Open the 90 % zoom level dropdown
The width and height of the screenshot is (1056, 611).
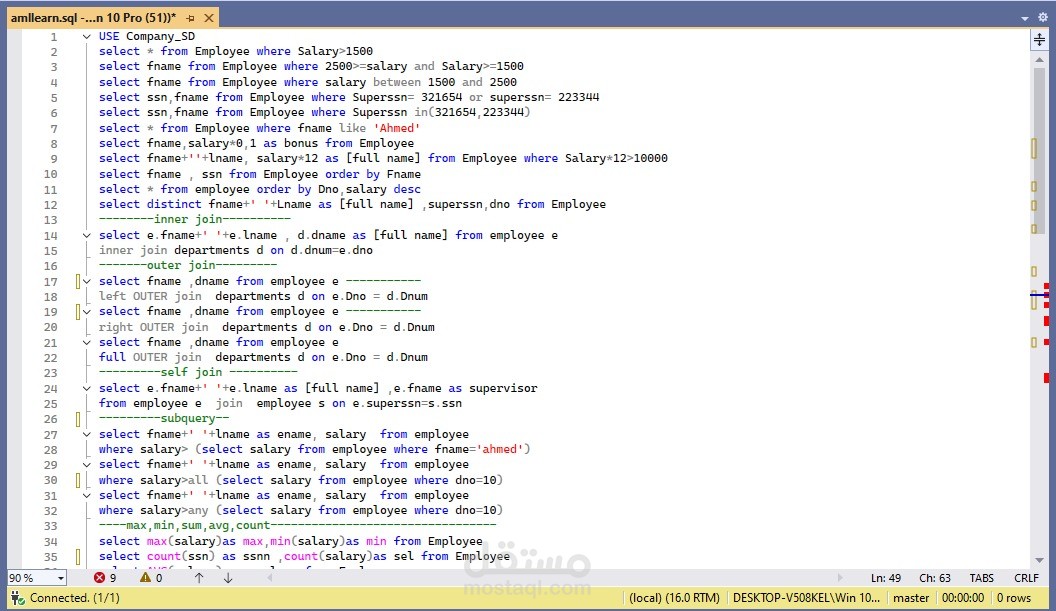pos(61,578)
